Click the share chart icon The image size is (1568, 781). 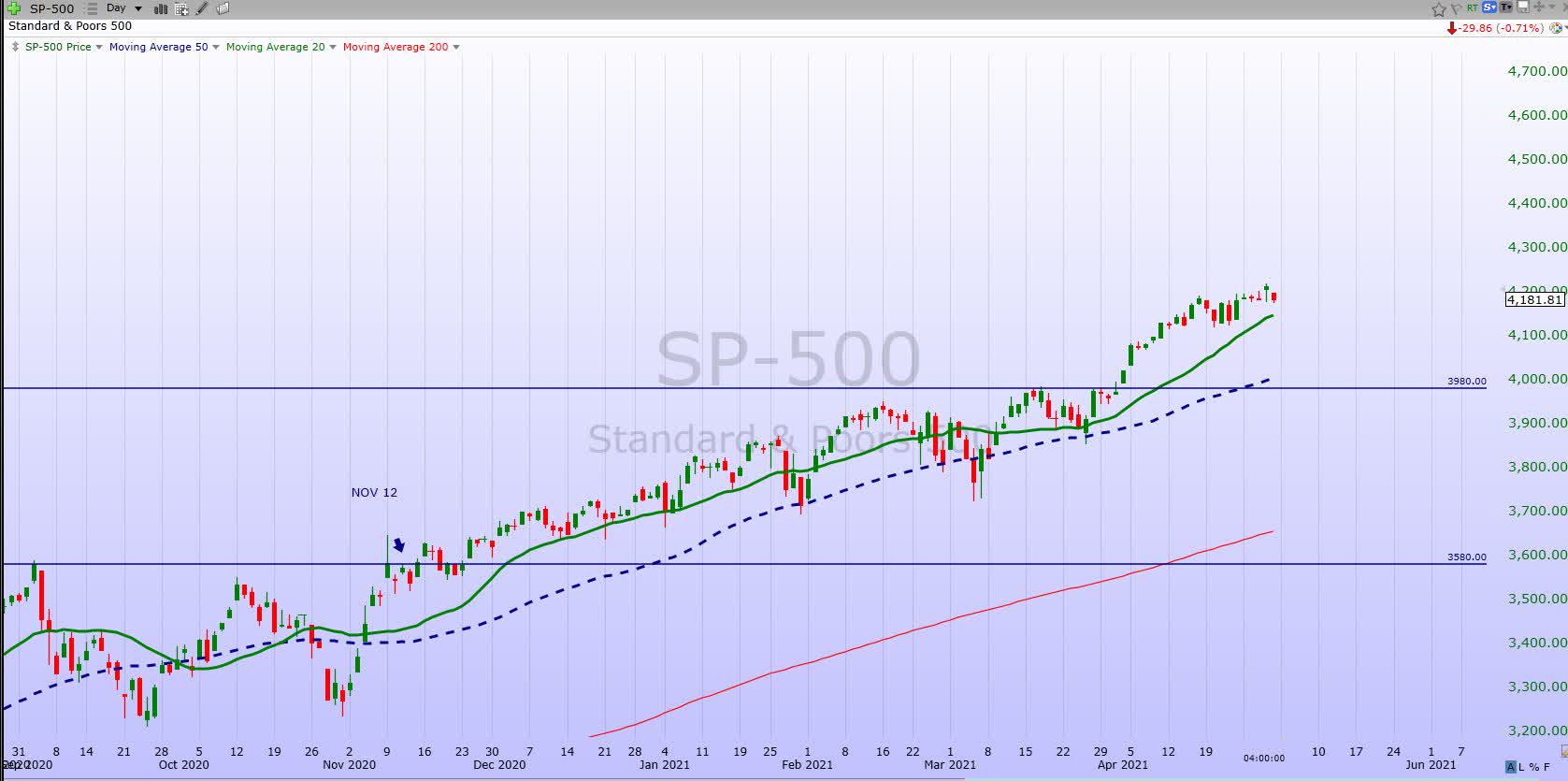click(1538, 7)
